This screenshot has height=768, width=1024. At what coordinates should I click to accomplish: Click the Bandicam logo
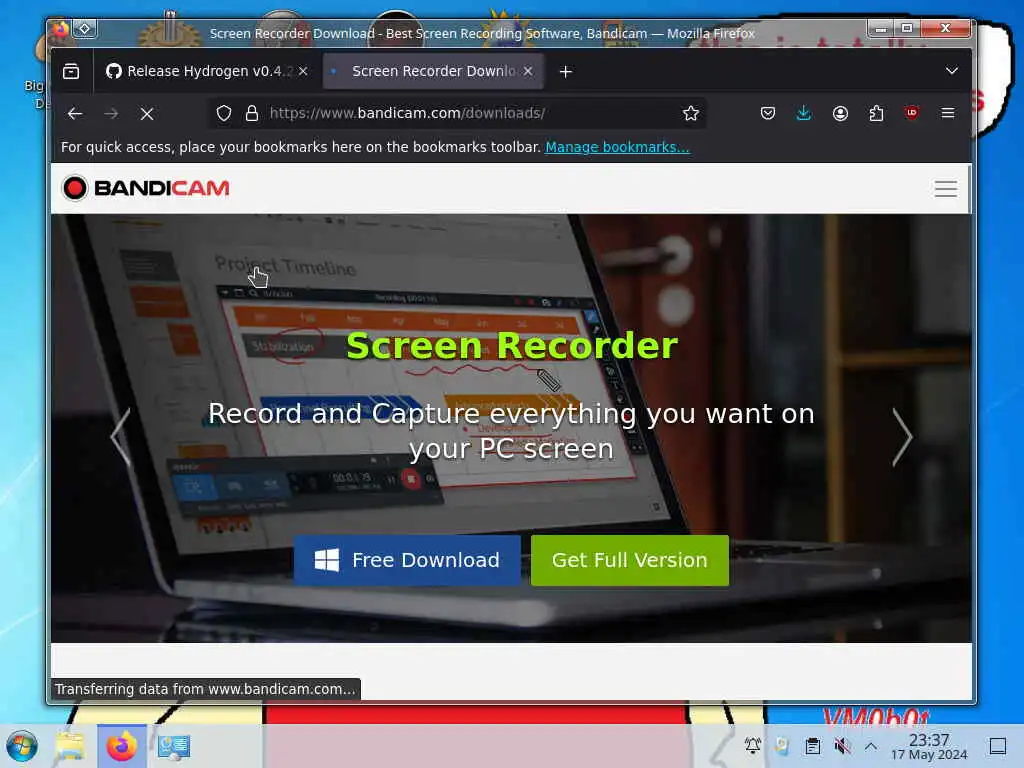[146, 188]
